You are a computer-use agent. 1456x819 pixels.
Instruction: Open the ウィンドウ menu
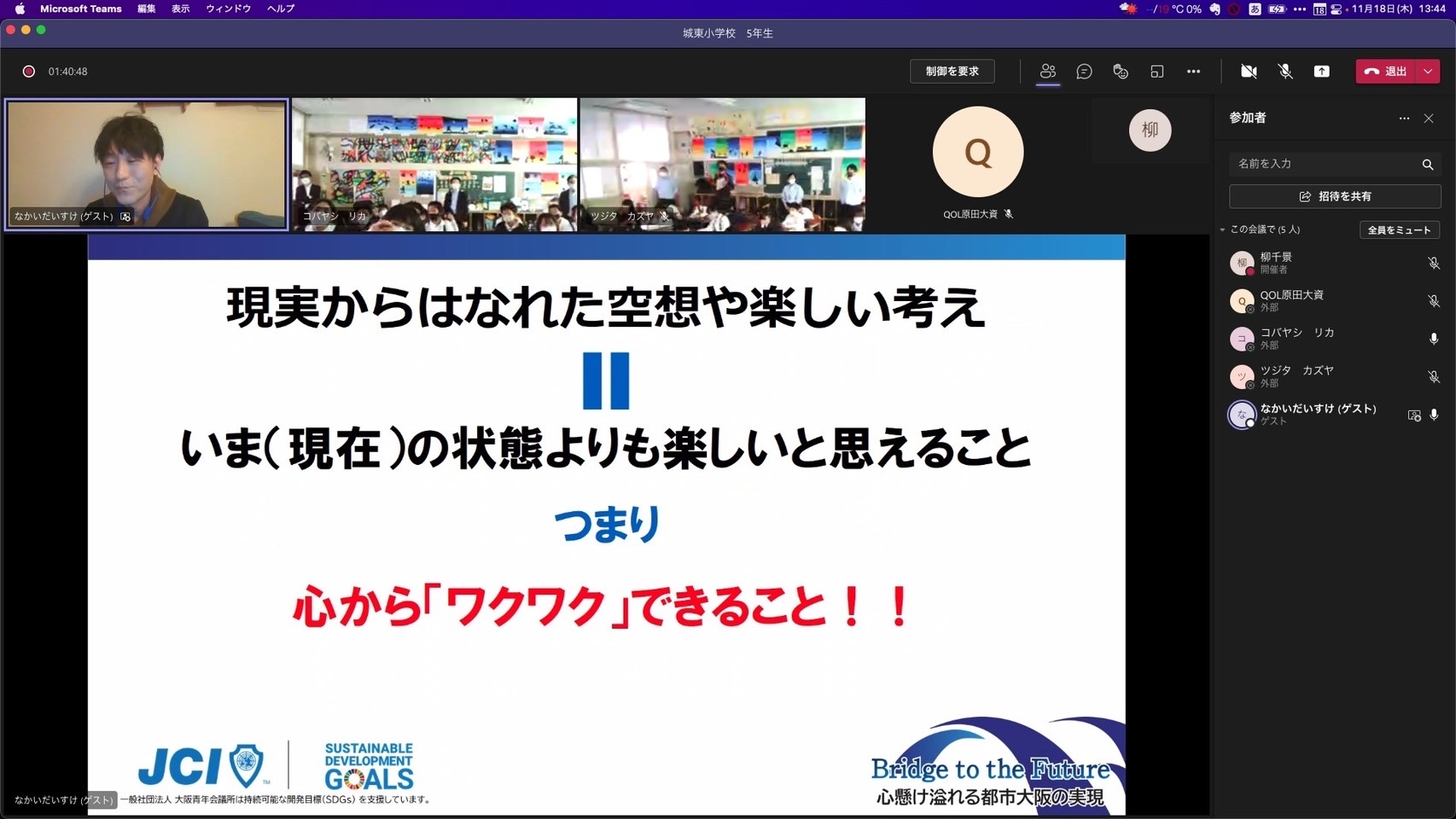pyautogui.click(x=228, y=9)
